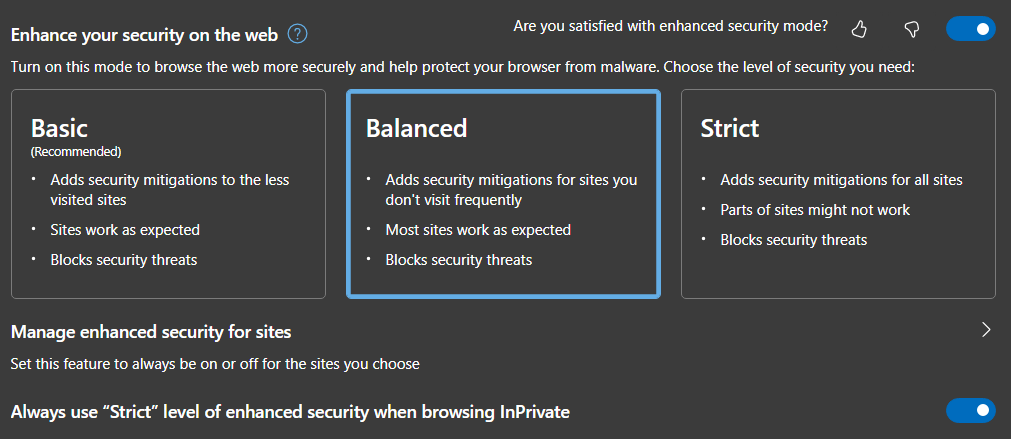Expand Manage enhanced security for sites chevron
Screen dimensions: 1011x439
click(x=985, y=331)
